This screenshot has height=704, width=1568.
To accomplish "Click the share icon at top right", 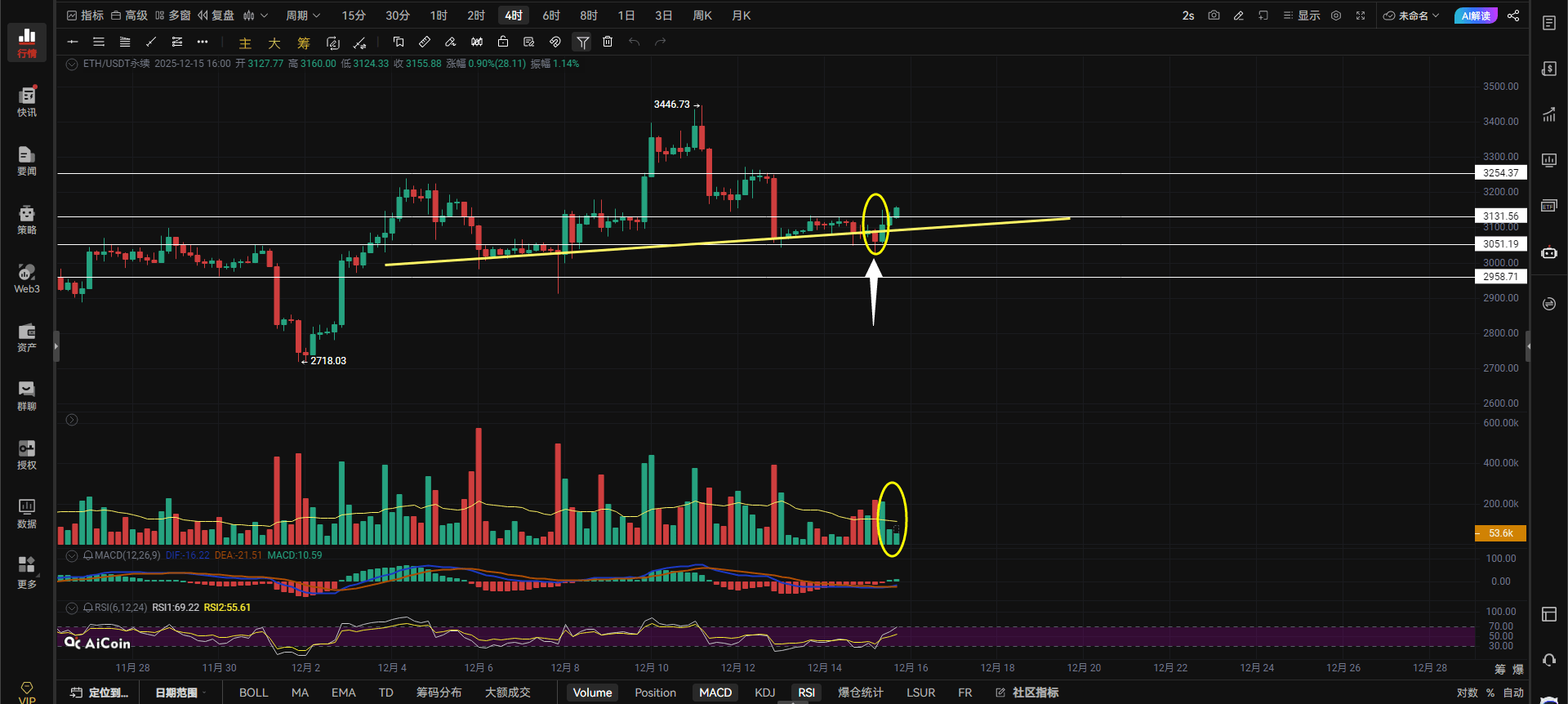I will tap(1513, 16).
